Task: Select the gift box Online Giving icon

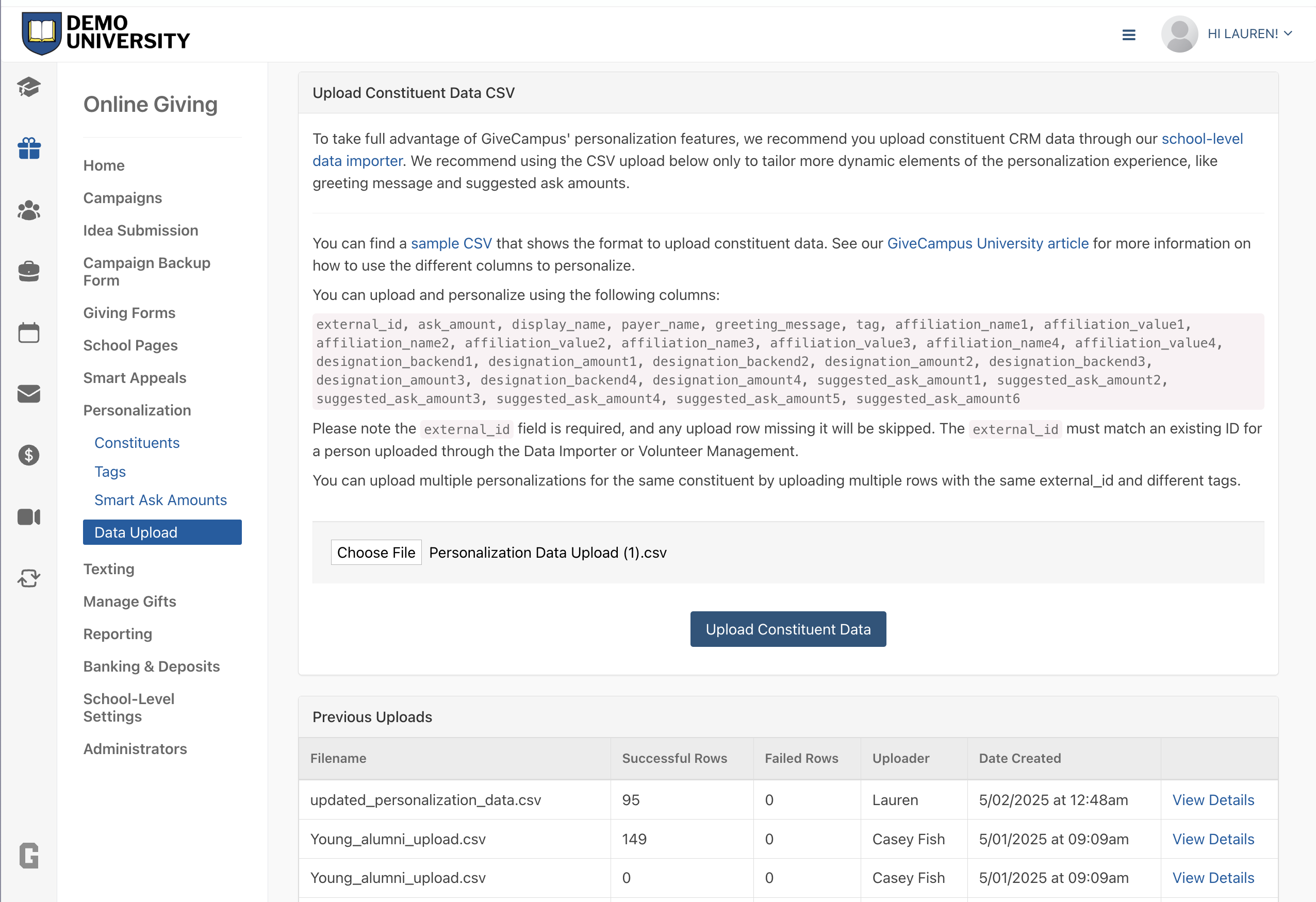Action: pyautogui.click(x=29, y=148)
